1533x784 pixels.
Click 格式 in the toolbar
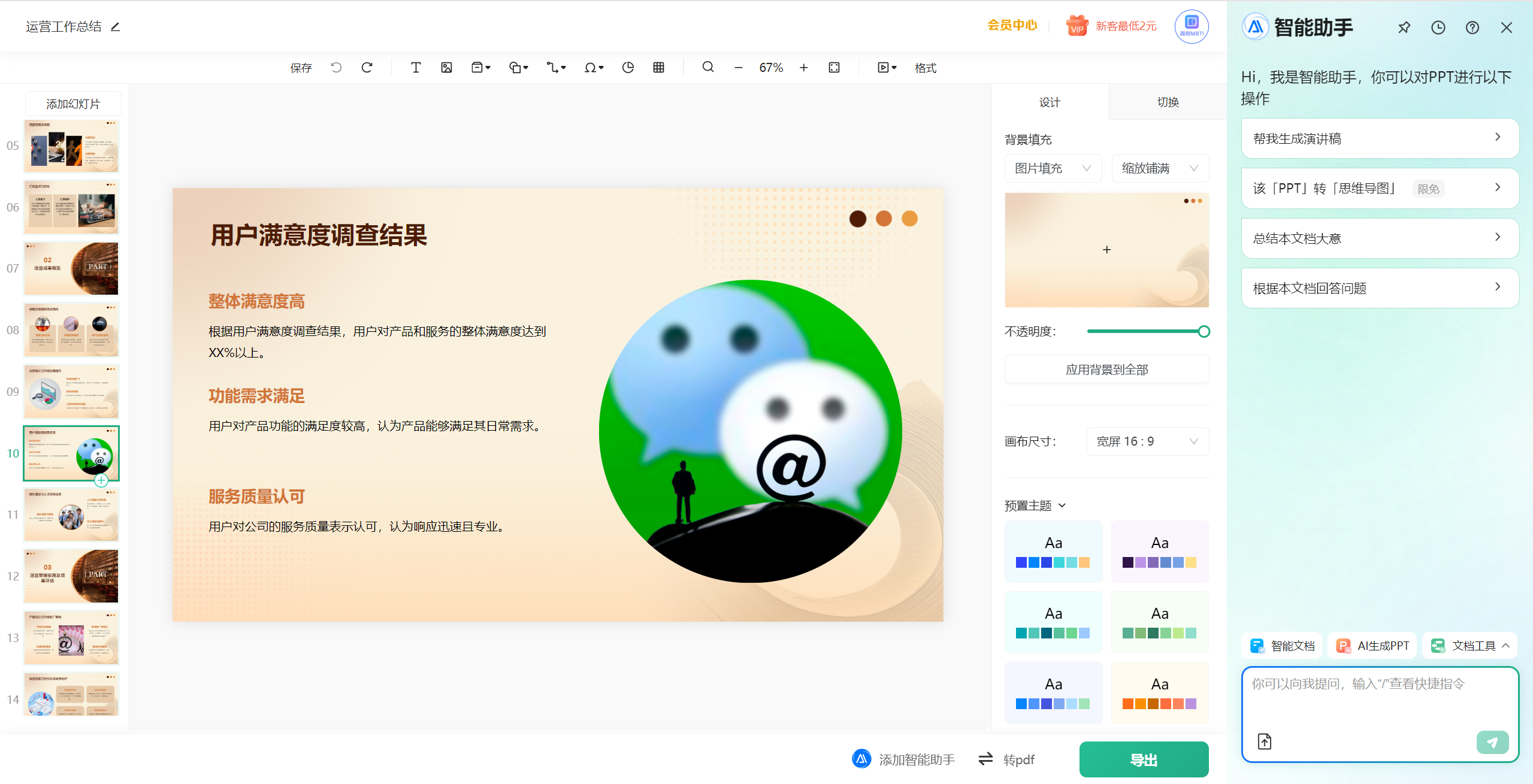926,68
